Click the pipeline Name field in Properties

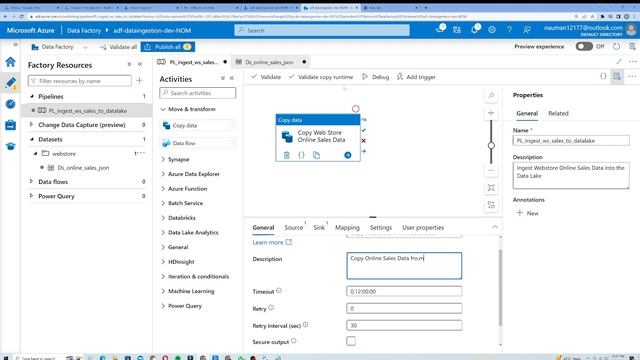tap(571, 140)
